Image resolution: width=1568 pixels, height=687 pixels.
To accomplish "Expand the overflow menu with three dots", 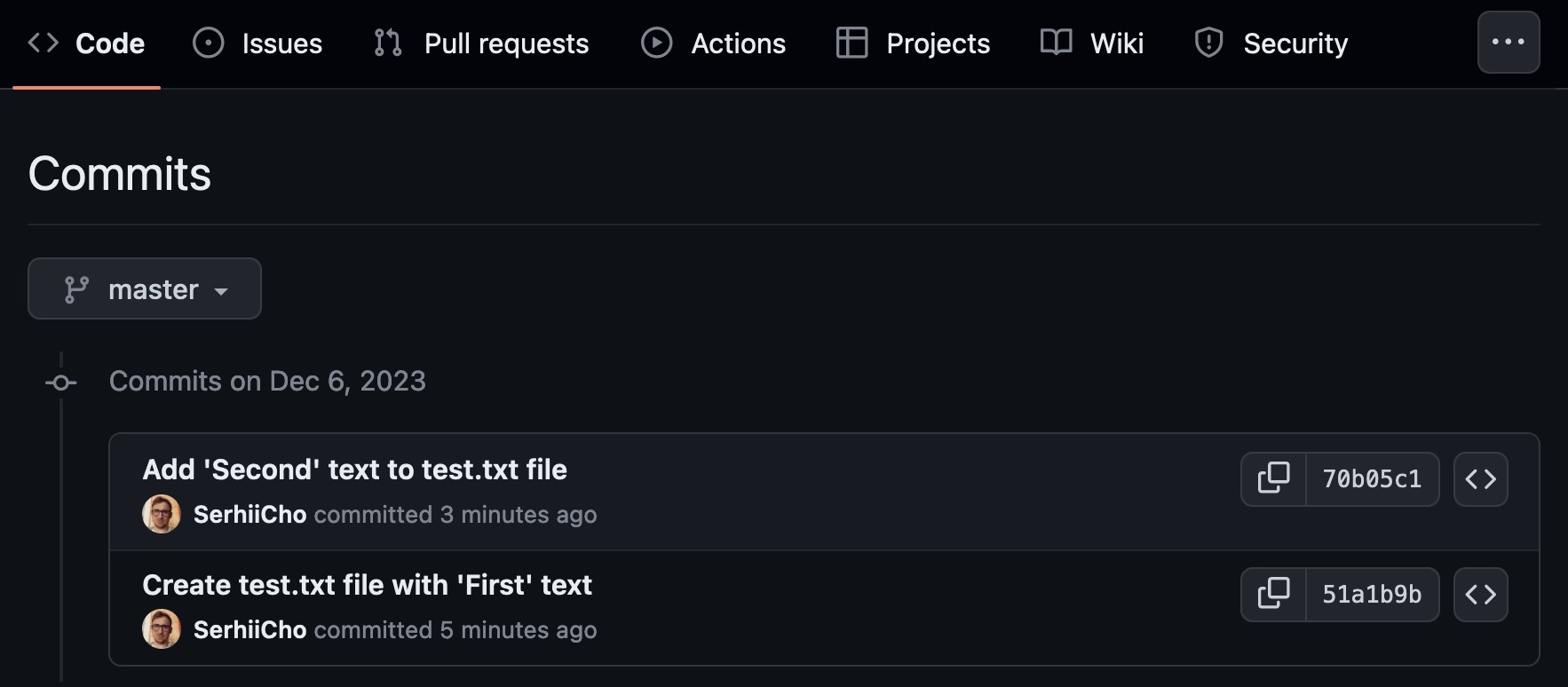I will (x=1509, y=42).
